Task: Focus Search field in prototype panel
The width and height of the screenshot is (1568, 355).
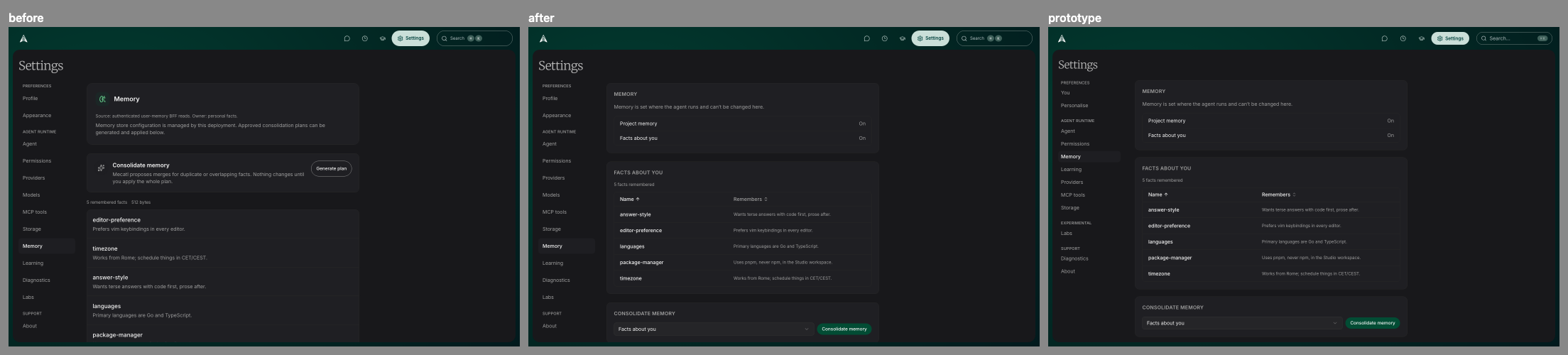Action: [1514, 38]
